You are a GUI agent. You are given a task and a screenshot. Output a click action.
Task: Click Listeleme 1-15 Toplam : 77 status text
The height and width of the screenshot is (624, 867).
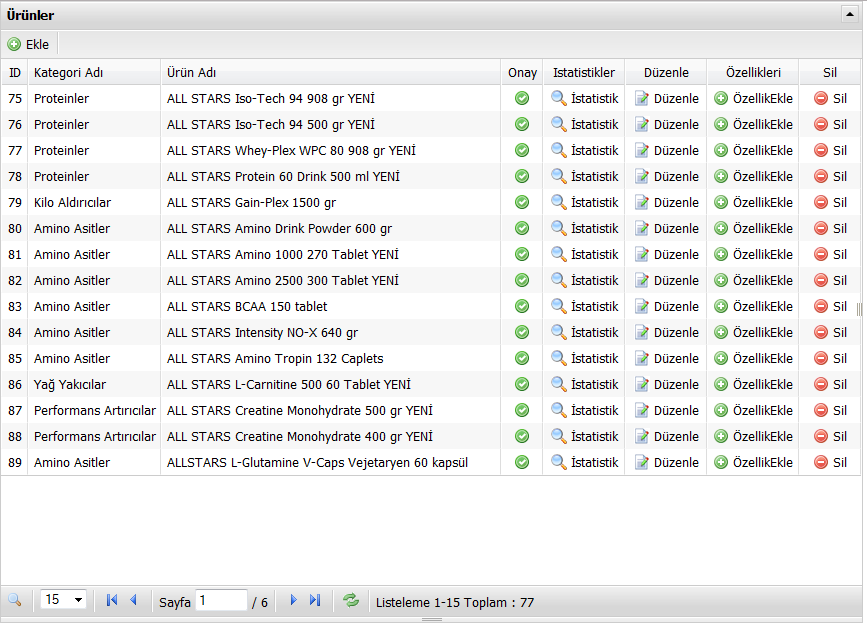tap(455, 602)
